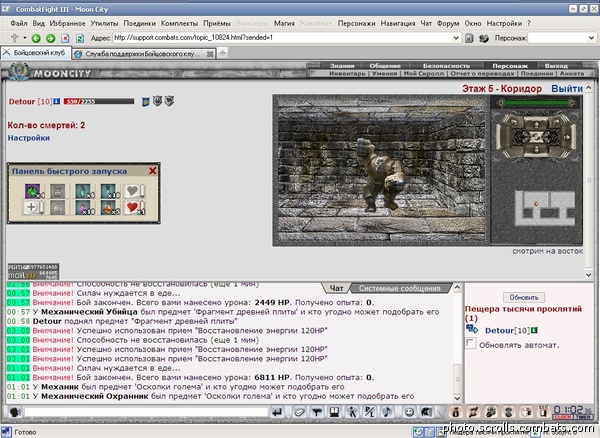
Task: Click the dungeon minimap
Action: pos(545,208)
